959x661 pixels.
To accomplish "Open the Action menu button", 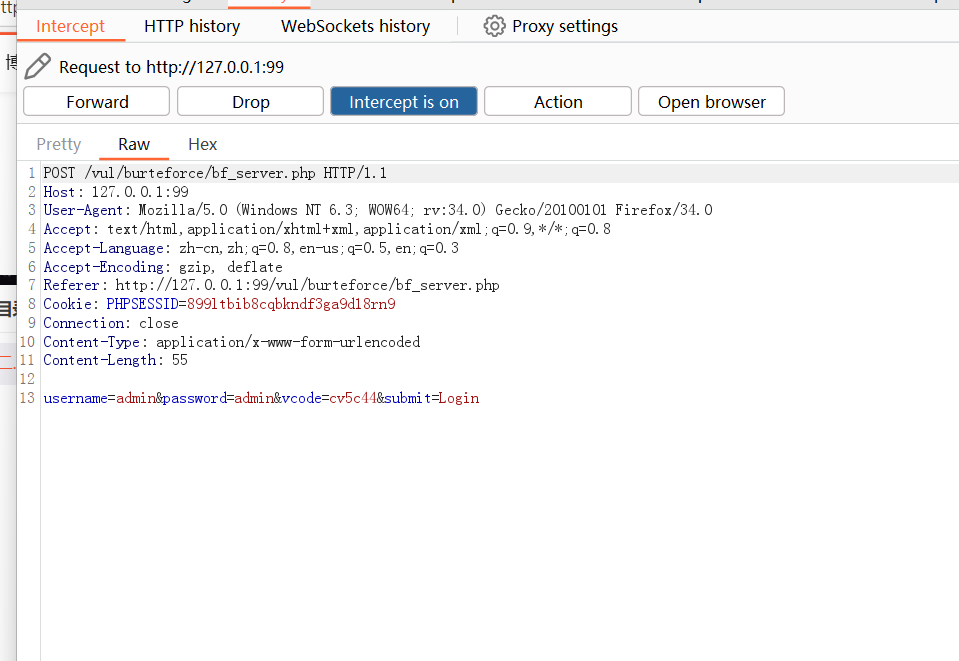I will [x=558, y=102].
